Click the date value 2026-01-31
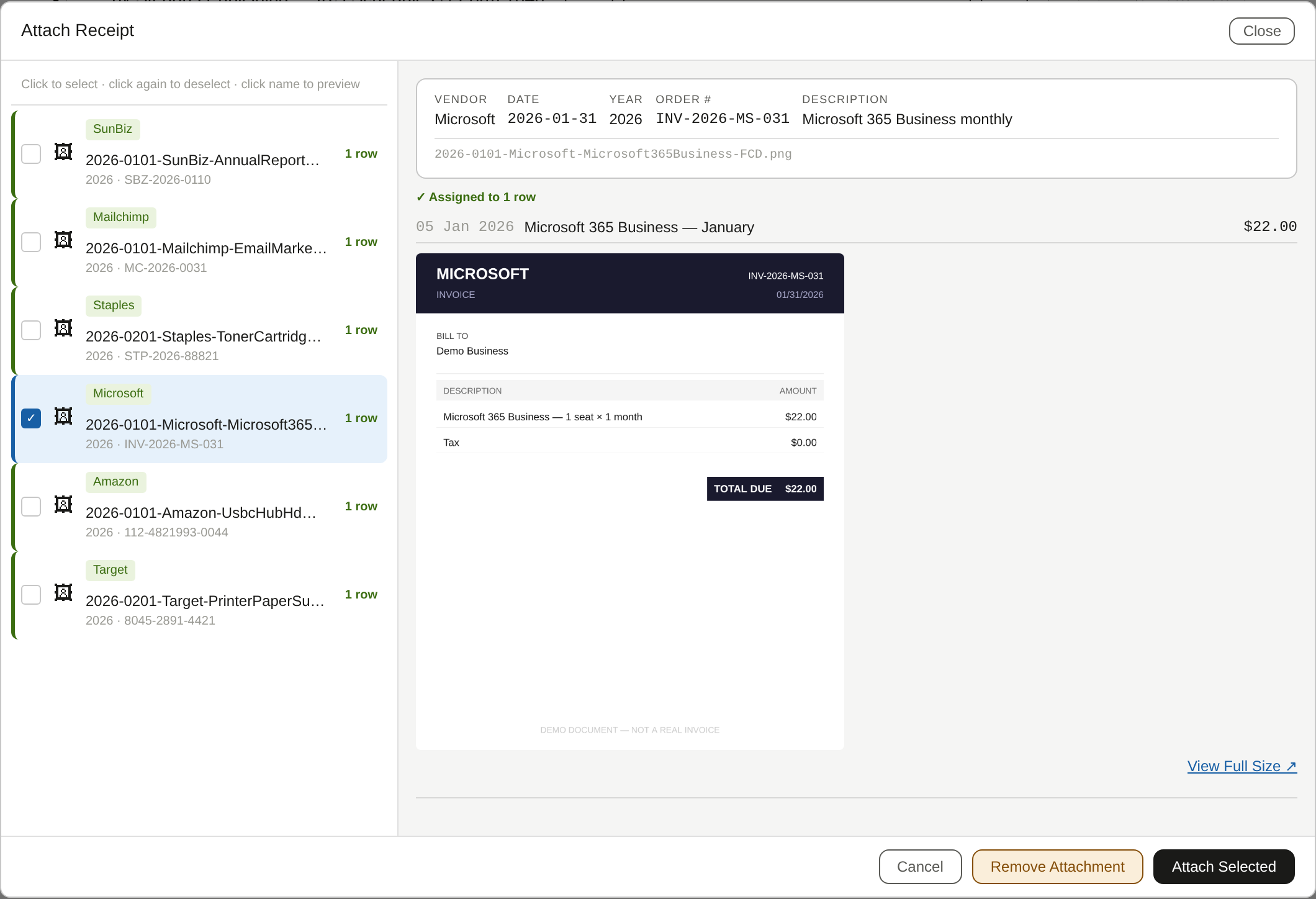 pyautogui.click(x=552, y=119)
